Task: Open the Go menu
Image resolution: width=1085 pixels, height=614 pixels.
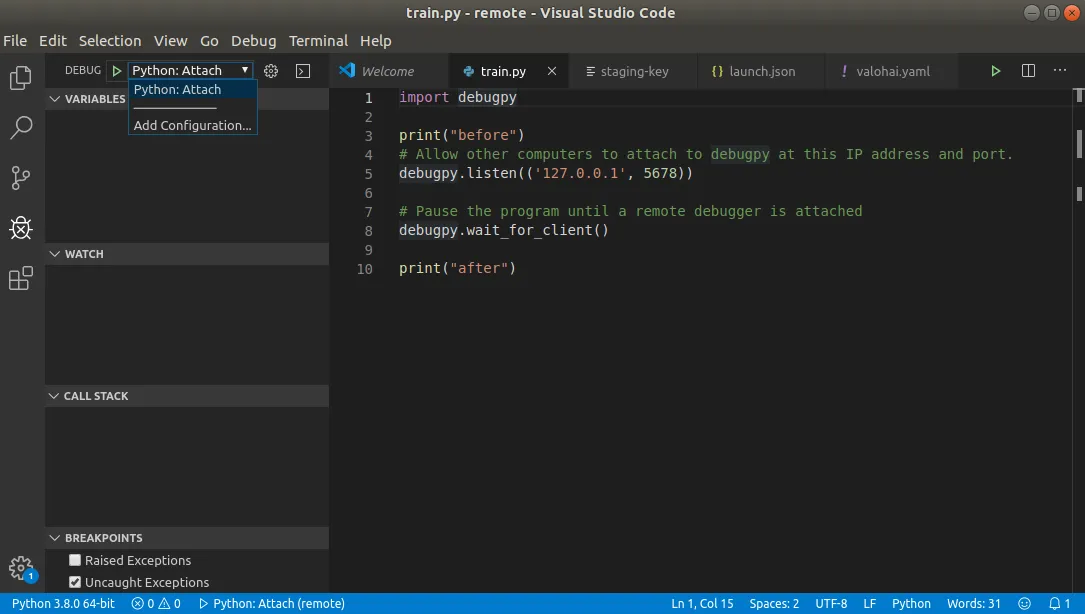Action: (x=209, y=41)
